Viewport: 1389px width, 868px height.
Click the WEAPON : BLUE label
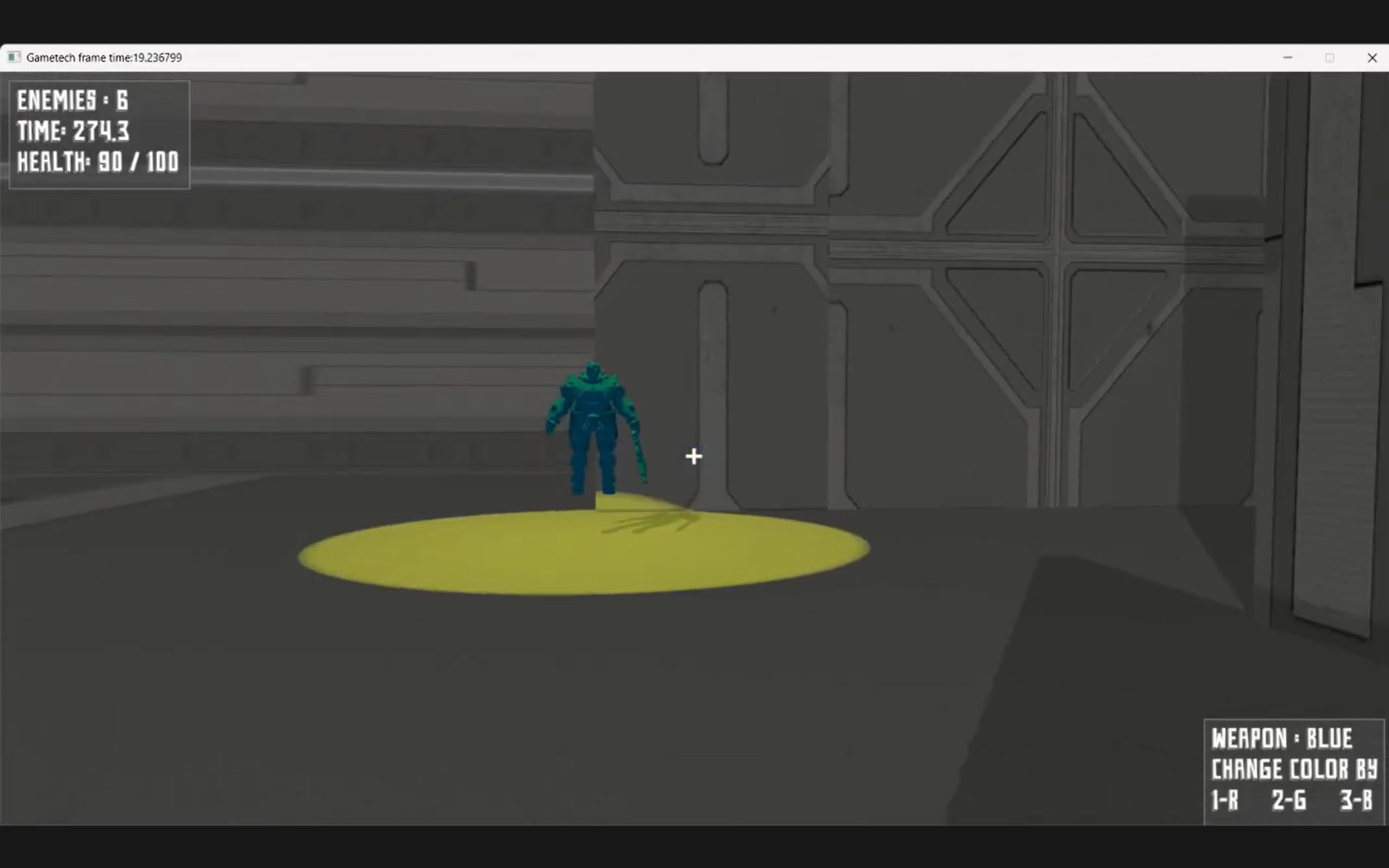(x=1281, y=738)
